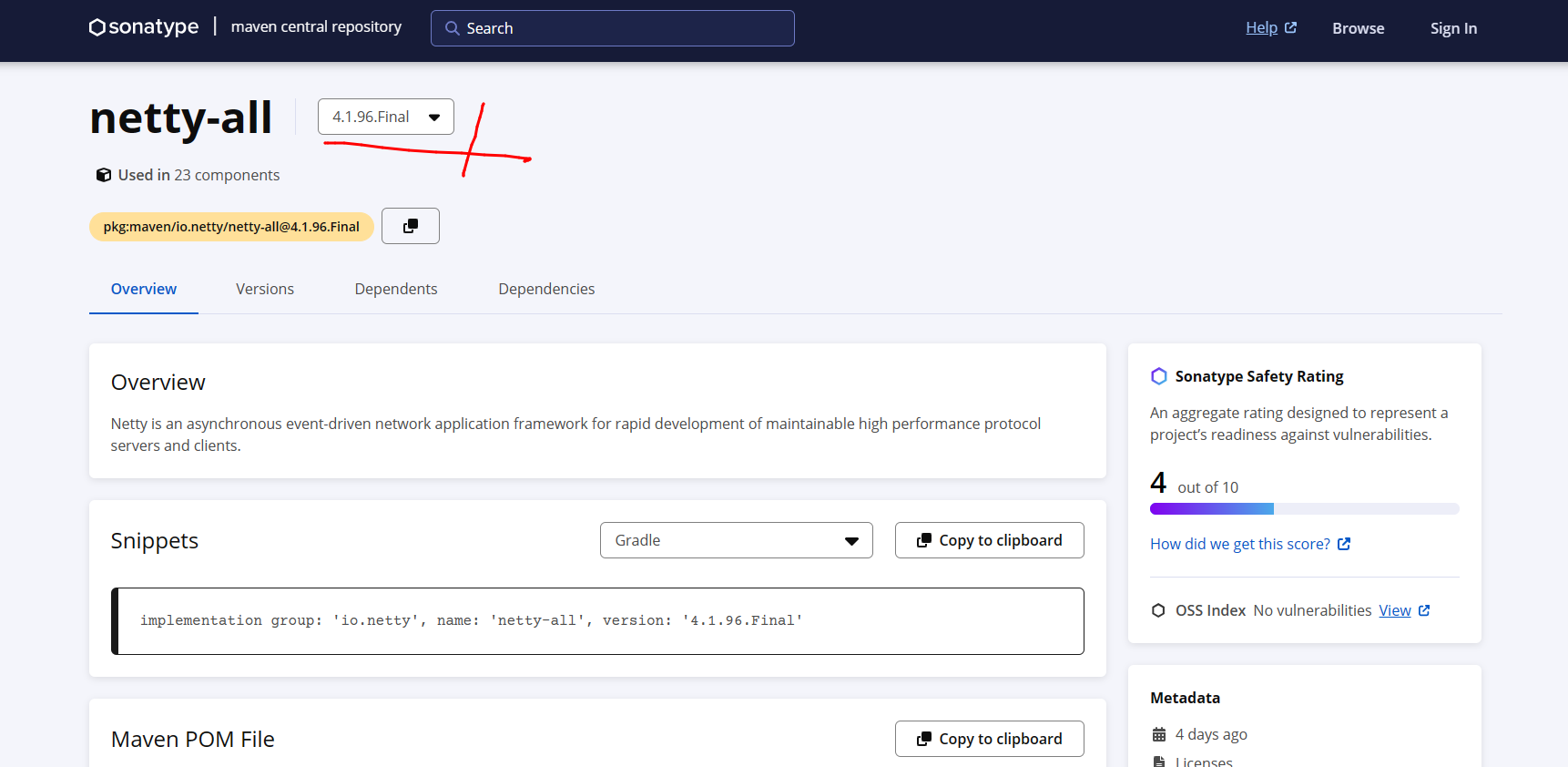Click the Help external link icon

[1290, 27]
